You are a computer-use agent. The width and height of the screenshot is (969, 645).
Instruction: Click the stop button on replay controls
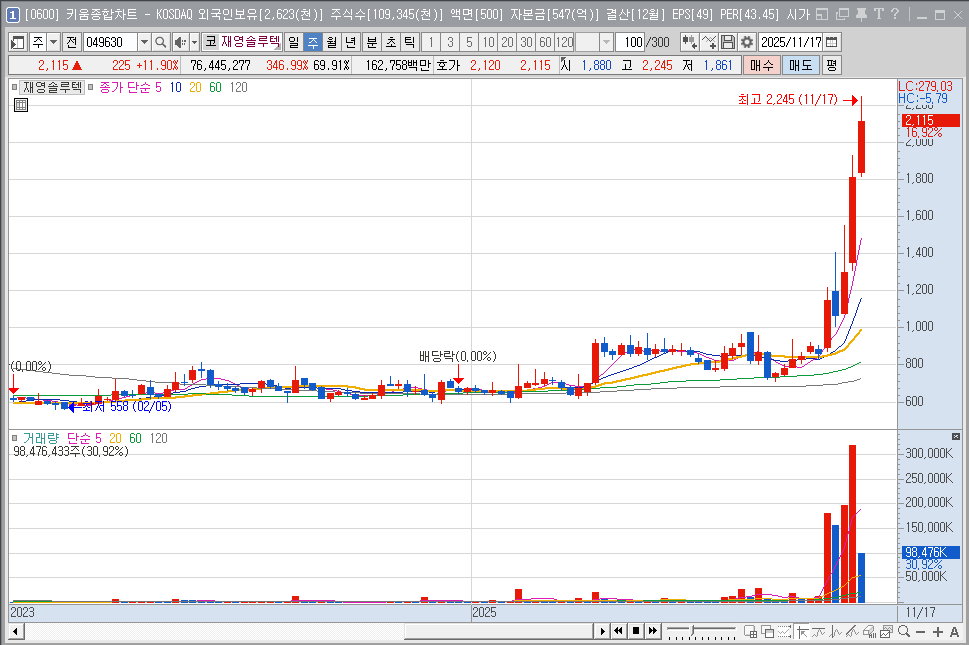coord(636,631)
